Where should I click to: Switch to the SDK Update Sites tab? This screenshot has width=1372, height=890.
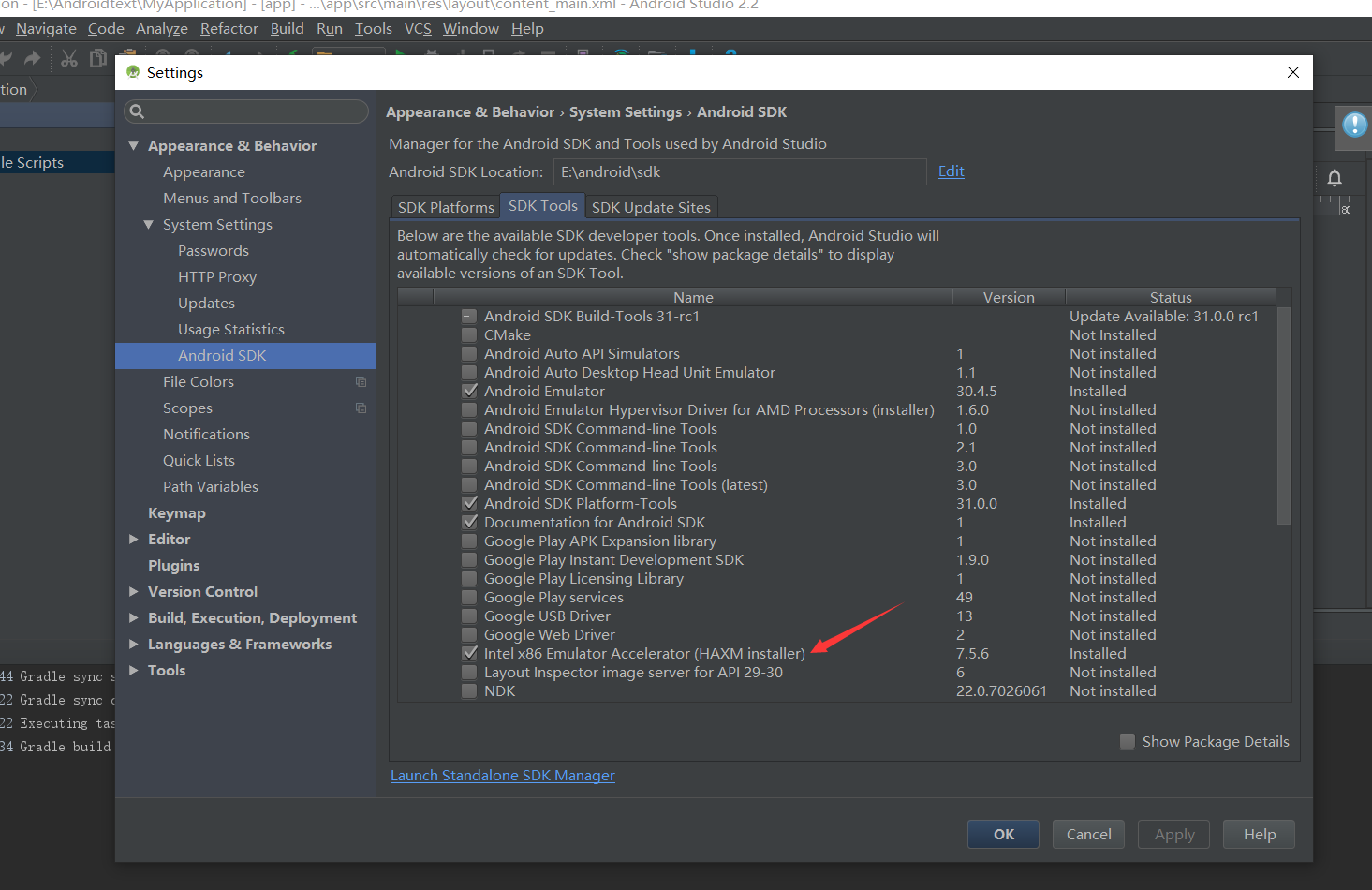pos(651,207)
